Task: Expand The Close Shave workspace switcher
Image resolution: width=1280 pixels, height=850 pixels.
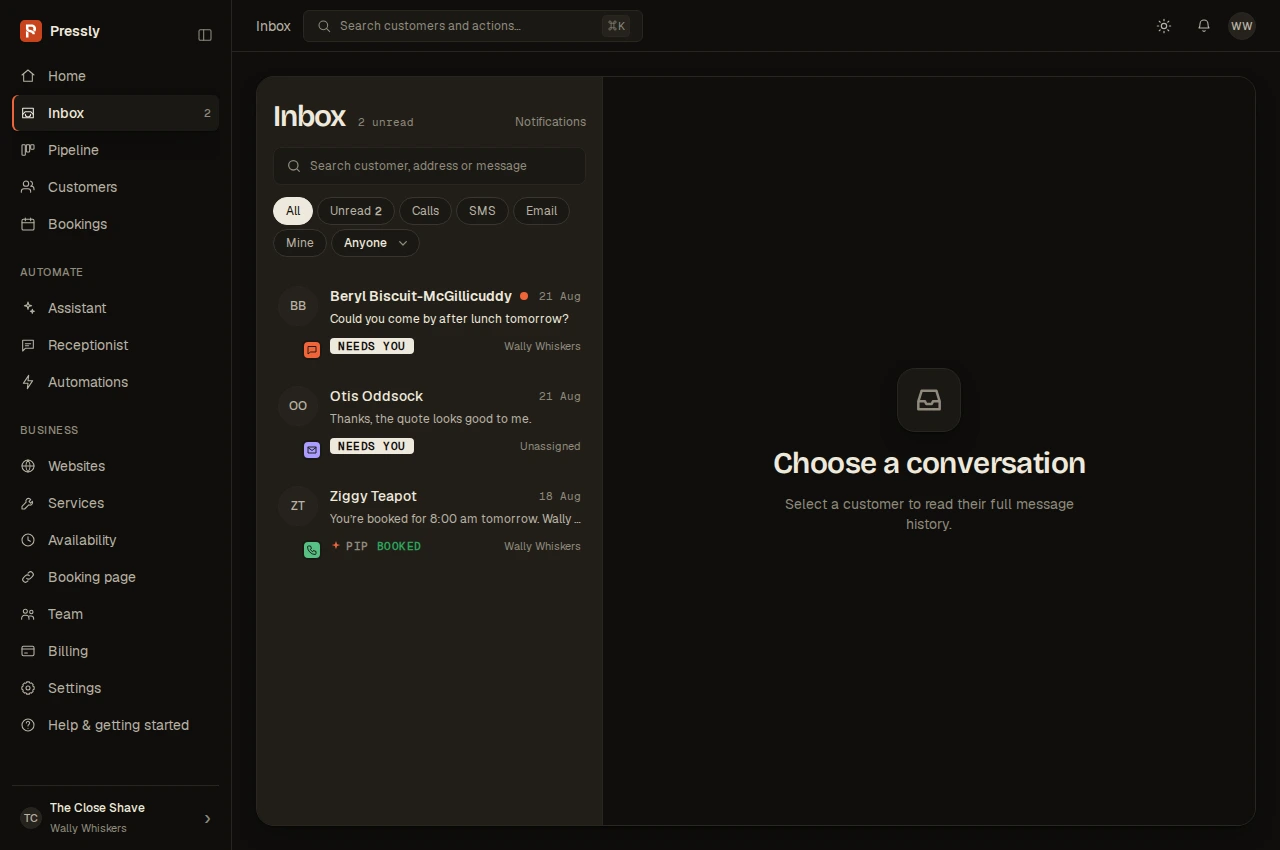Action: 116,818
